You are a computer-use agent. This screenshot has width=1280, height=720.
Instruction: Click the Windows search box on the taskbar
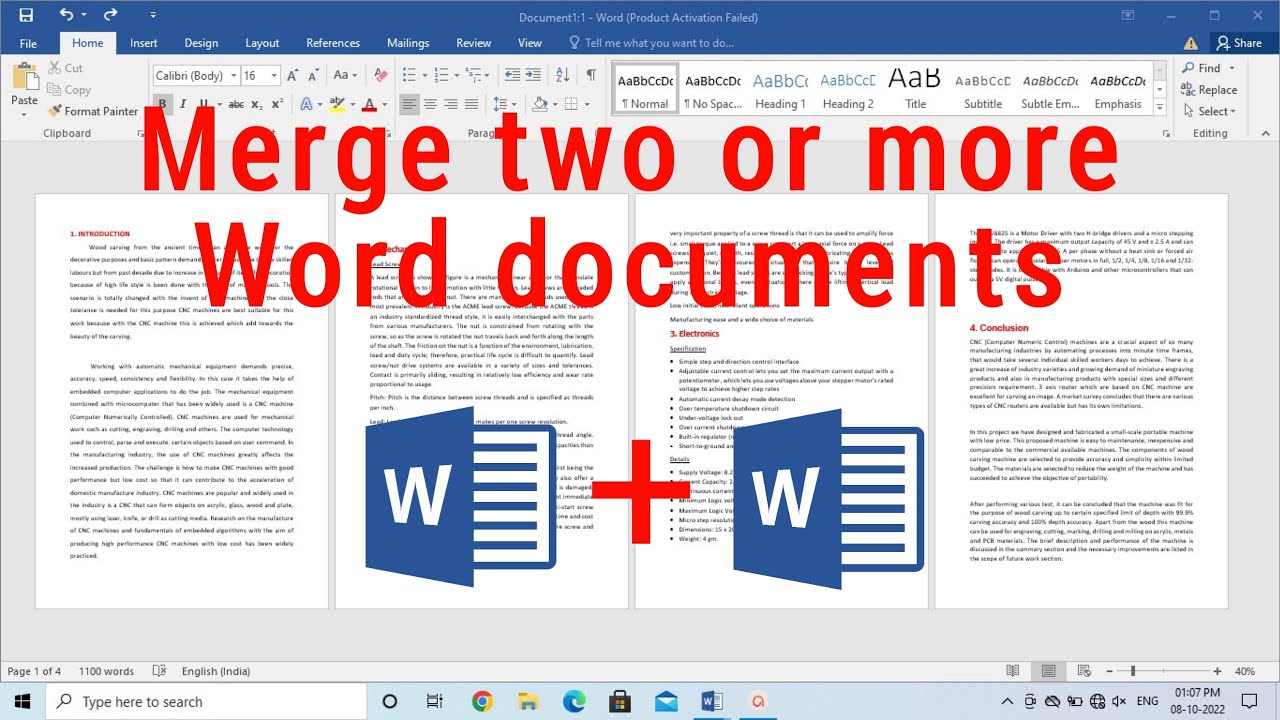tap(208, 701)
